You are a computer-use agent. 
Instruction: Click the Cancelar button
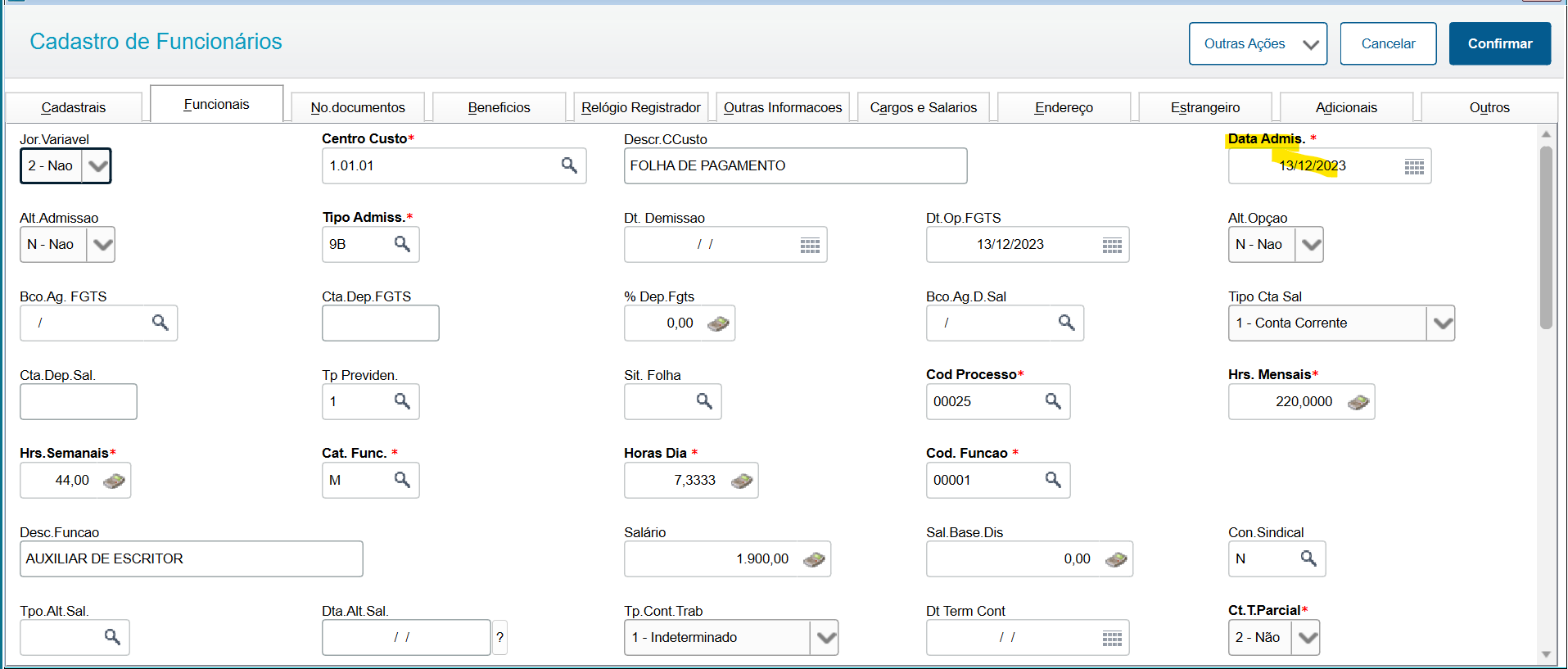1388,44
